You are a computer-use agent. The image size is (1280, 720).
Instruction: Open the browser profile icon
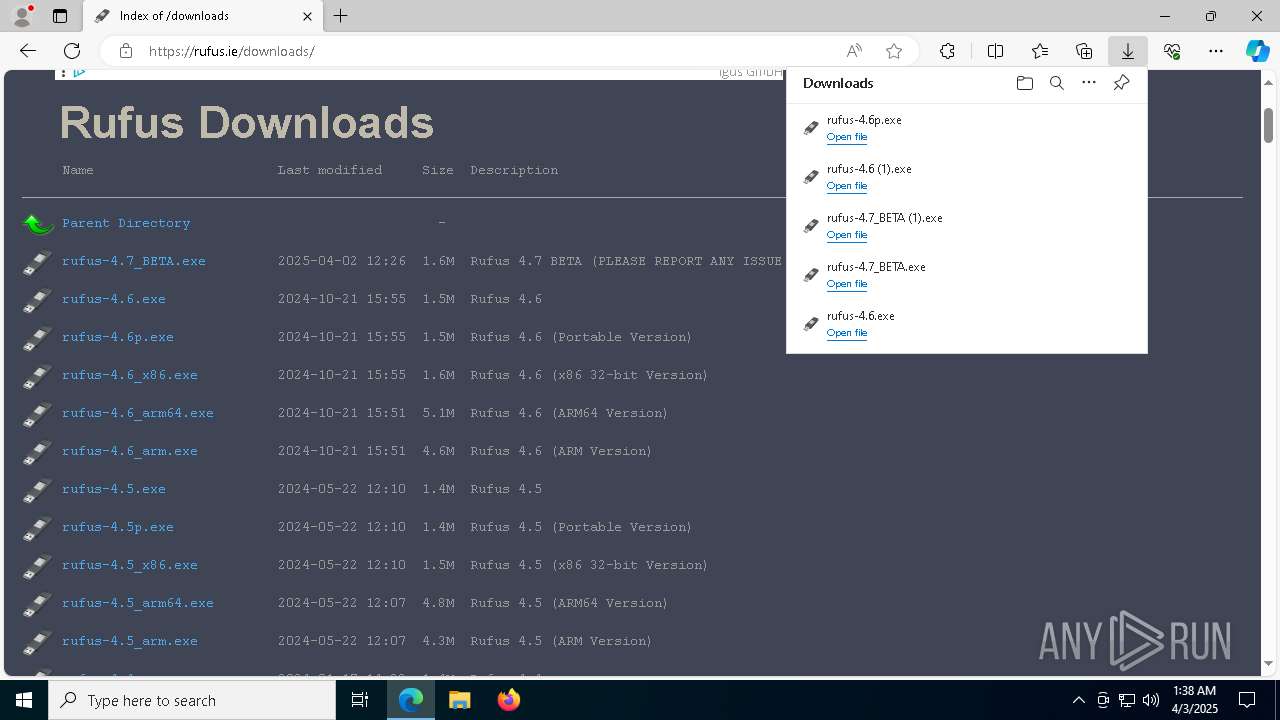[22, 16]
